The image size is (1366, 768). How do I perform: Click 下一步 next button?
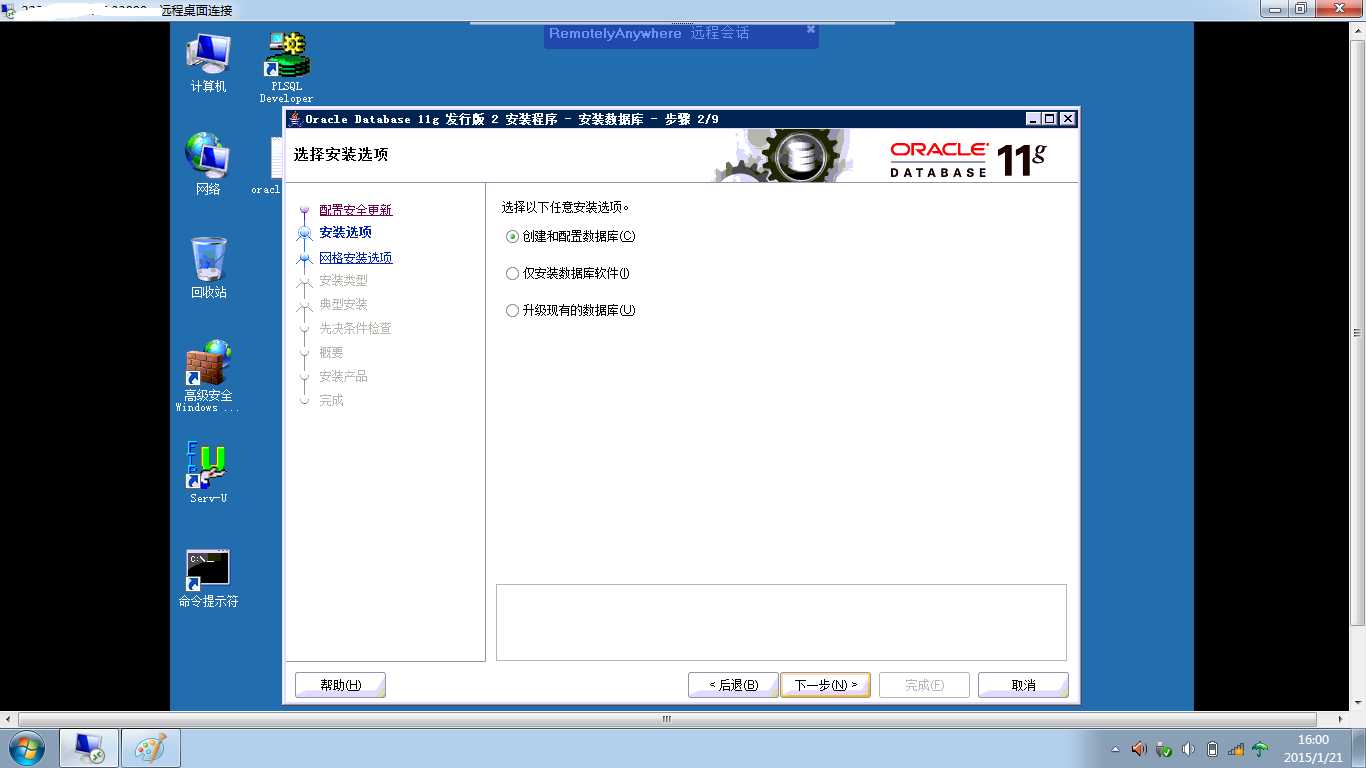825,685
